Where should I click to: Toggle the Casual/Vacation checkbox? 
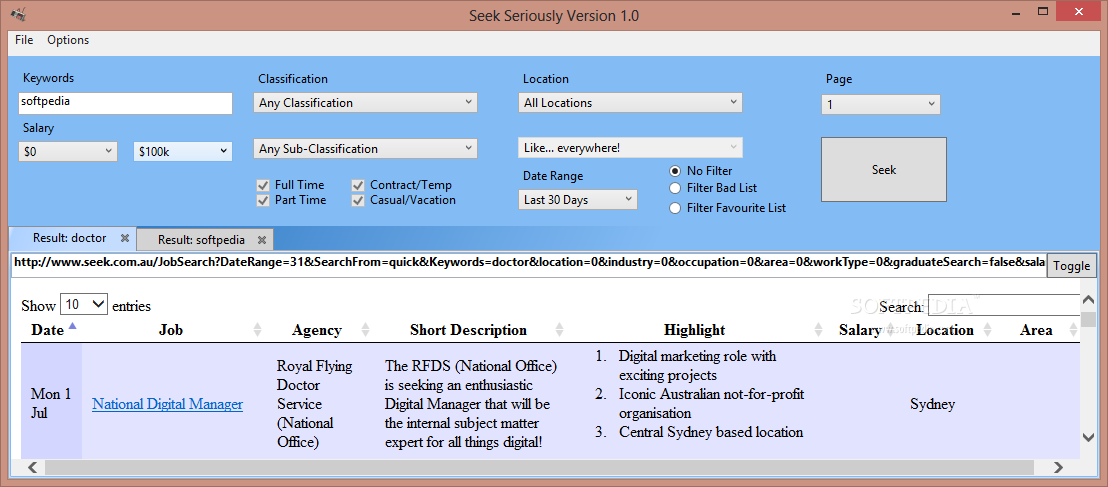(x=358, y=200)
